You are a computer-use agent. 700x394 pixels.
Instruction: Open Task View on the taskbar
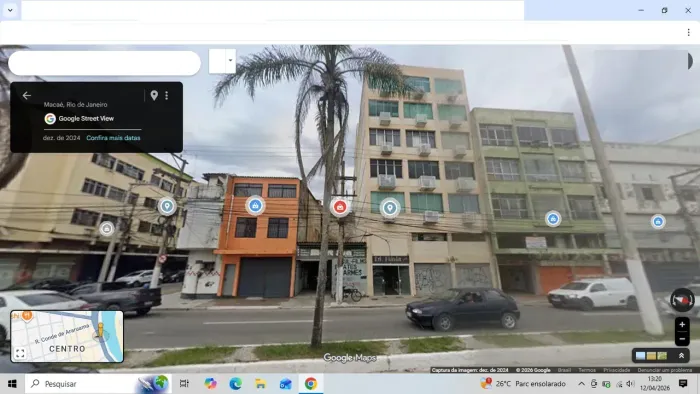[x=184, y=384]
